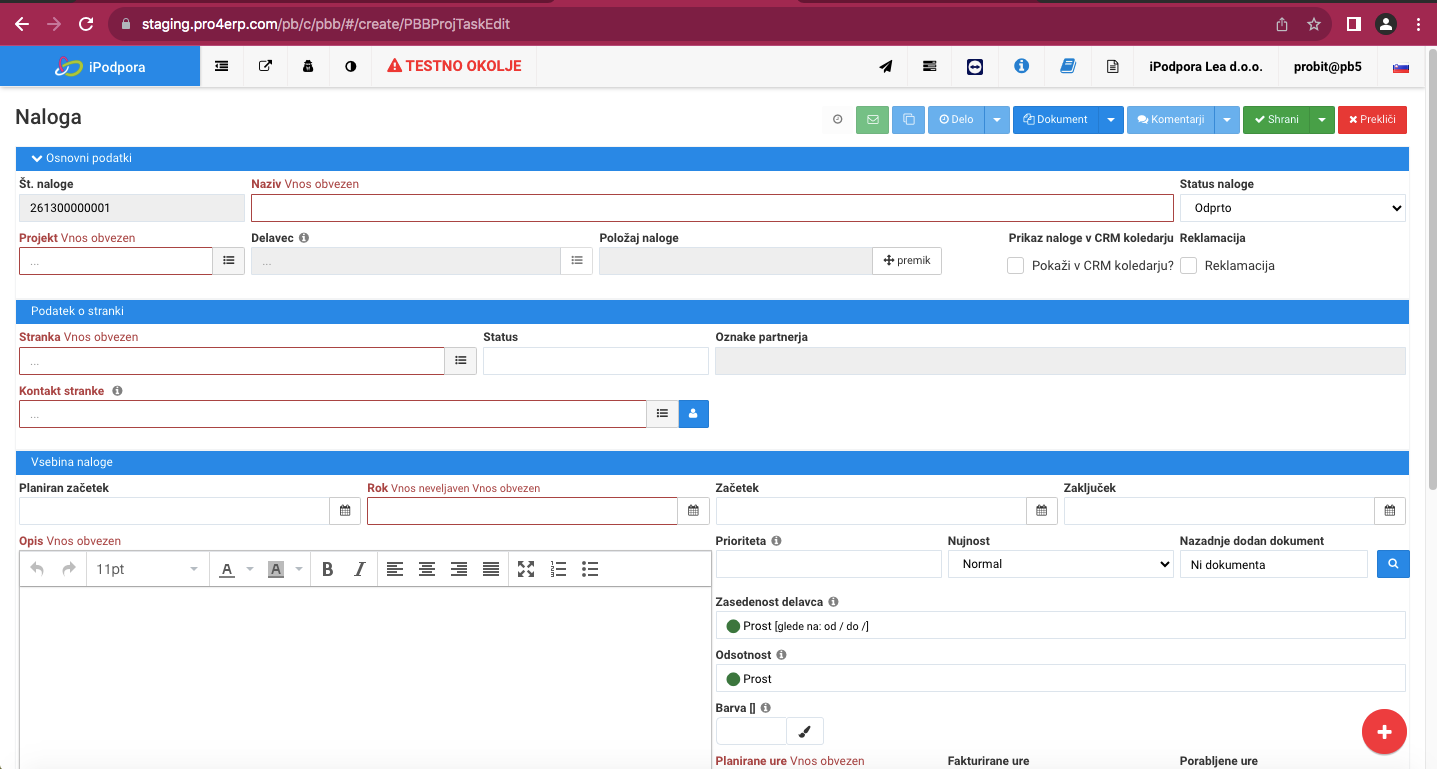This screenshot has height=769, width=1437.
Task: Expand Komentarji button dropdown arrow
Action: tap(1227, 120)
